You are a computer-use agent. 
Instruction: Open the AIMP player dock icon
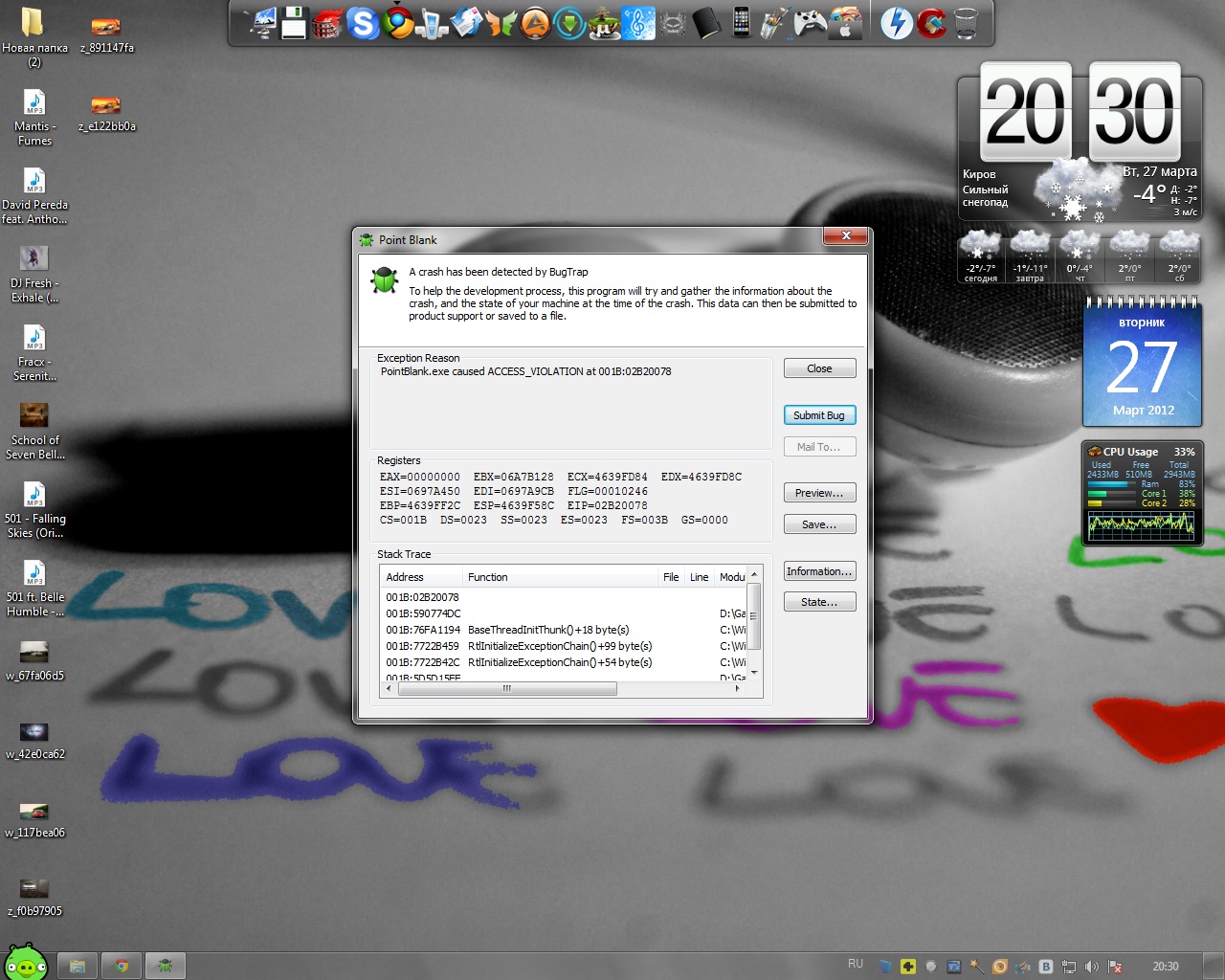click(535, 23)
